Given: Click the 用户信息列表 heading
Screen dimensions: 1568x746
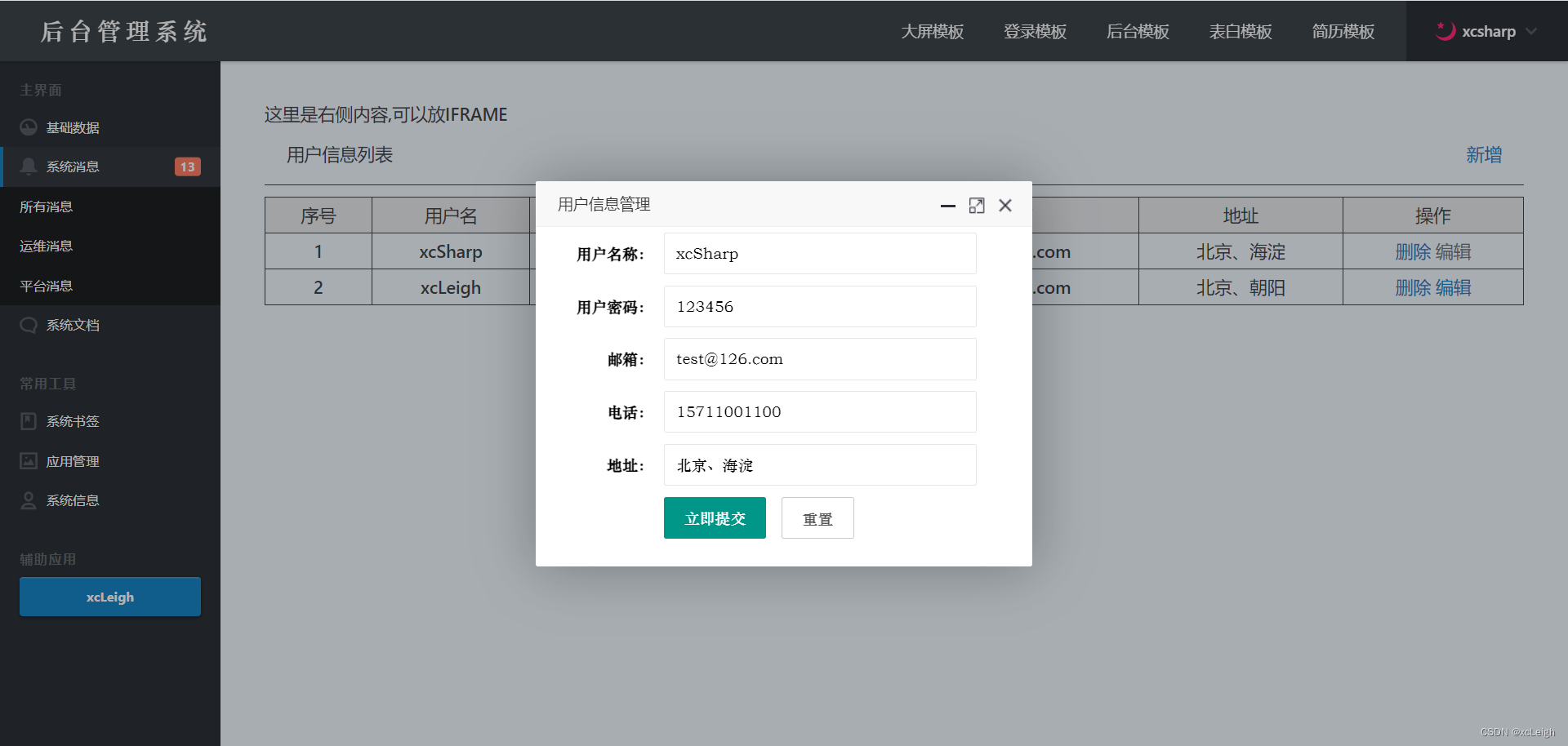Looking at the screenshot, I should tap(340, 155).
